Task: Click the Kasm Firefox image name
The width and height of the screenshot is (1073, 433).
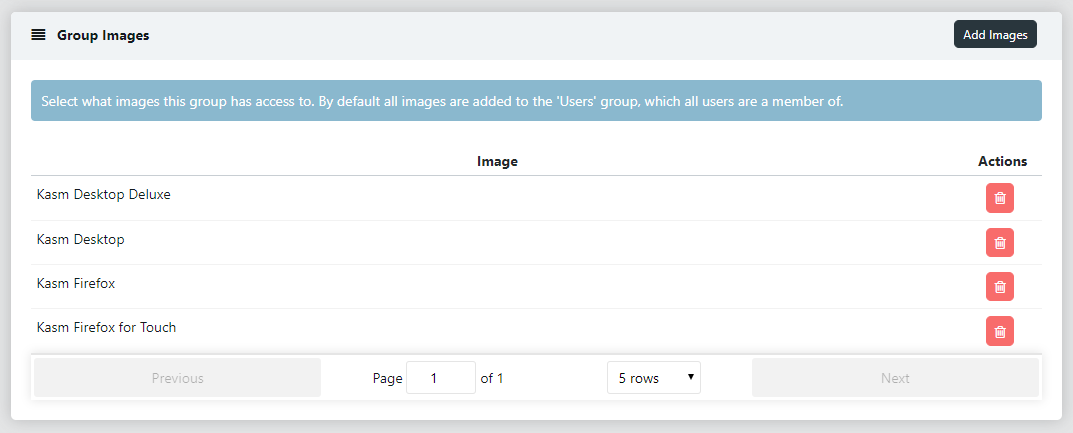Action: click(76, 284)
